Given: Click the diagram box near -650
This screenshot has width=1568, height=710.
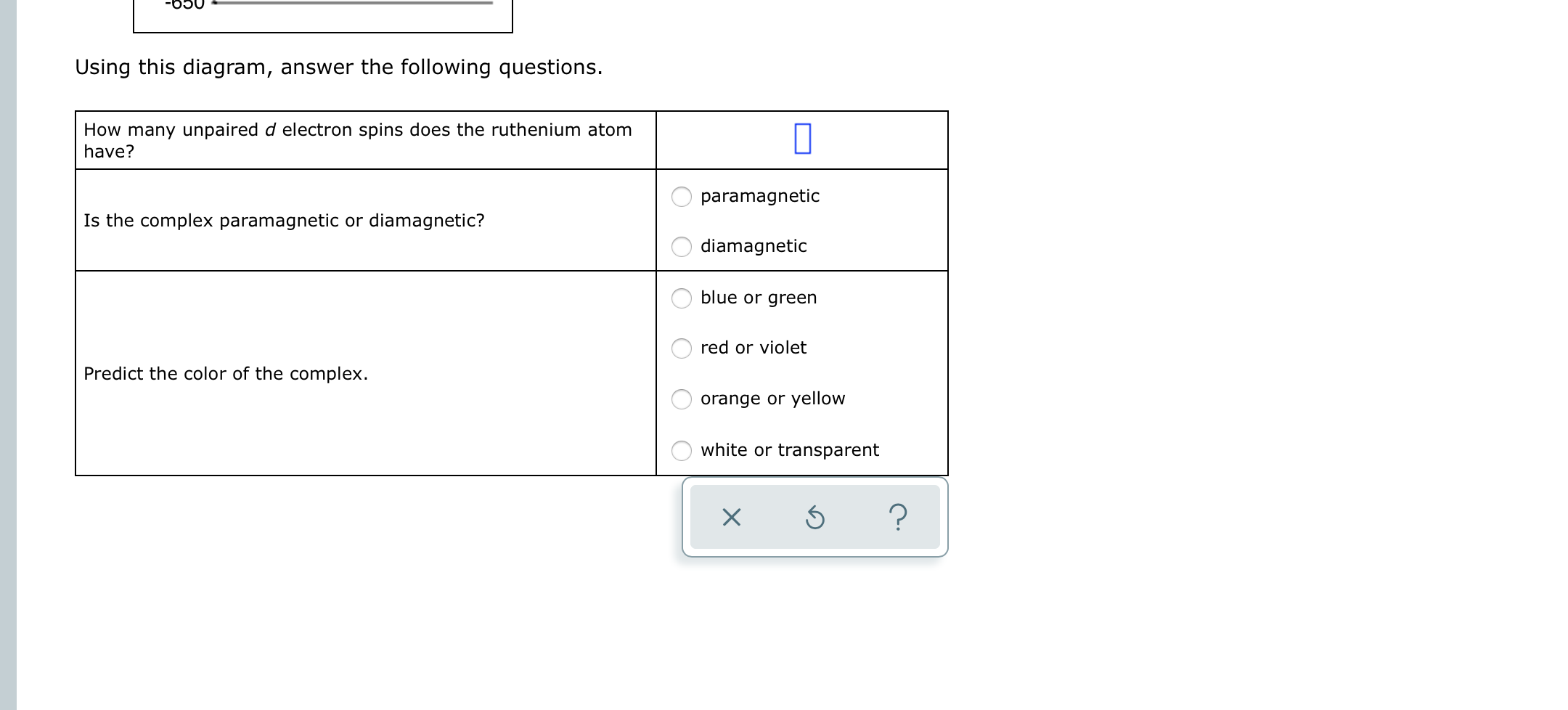Looking at the screenshot, I should click(x=323, y=15).
